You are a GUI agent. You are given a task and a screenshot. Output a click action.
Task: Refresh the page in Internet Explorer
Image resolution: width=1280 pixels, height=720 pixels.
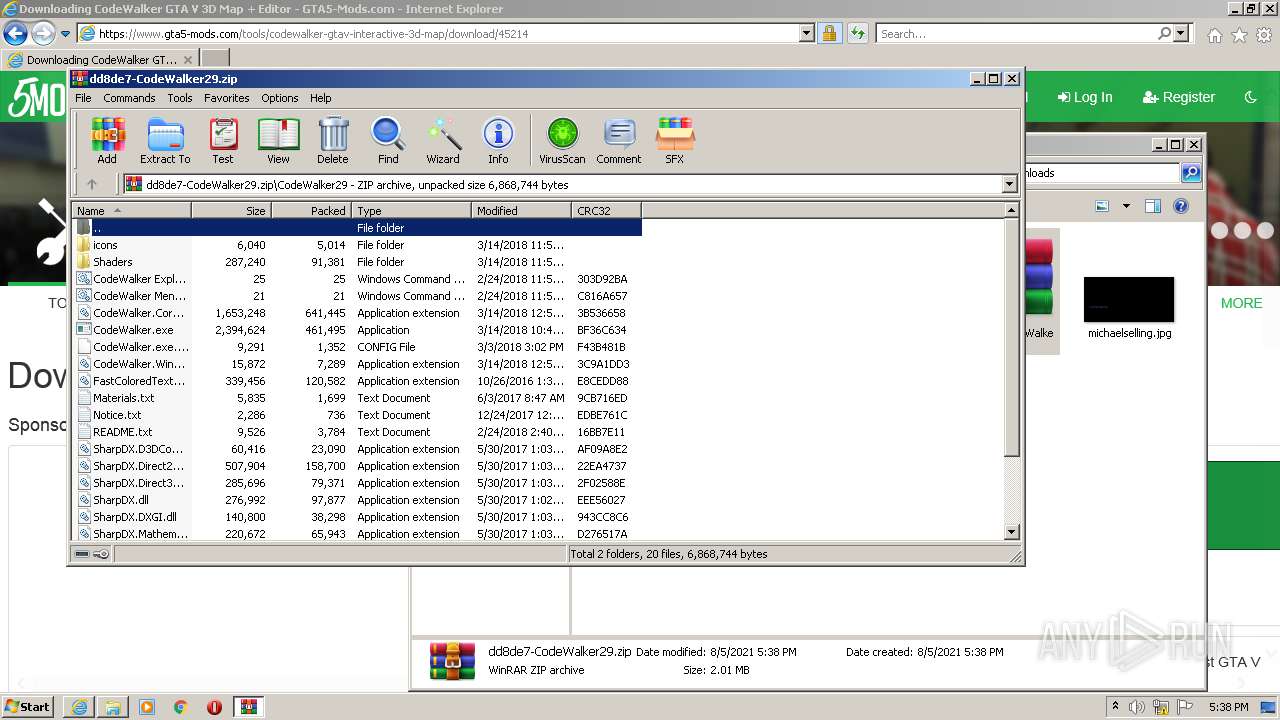(857, 34)
